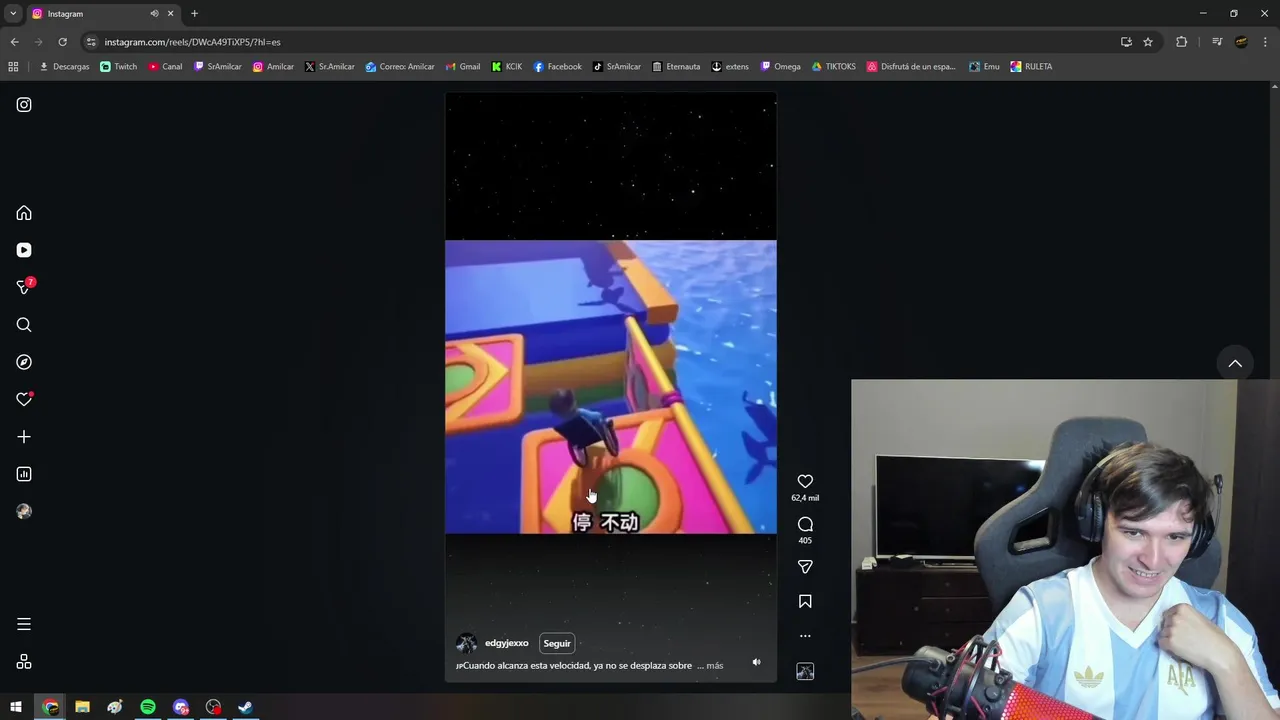This screenshot has height=720, width=1280.
Task: Open the Chrome three-dots menu
Action: pyautogui.click(x=1265, y=42)
